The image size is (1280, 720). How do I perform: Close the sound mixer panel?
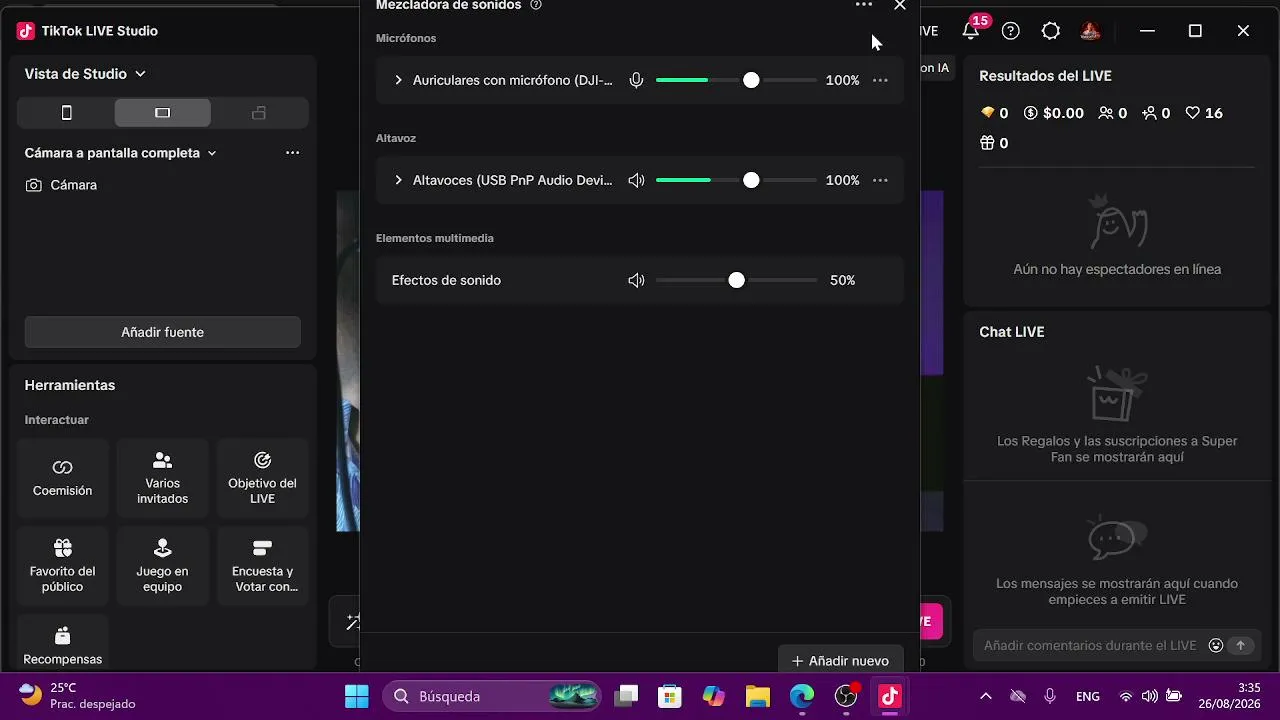(x=900, y=5)
